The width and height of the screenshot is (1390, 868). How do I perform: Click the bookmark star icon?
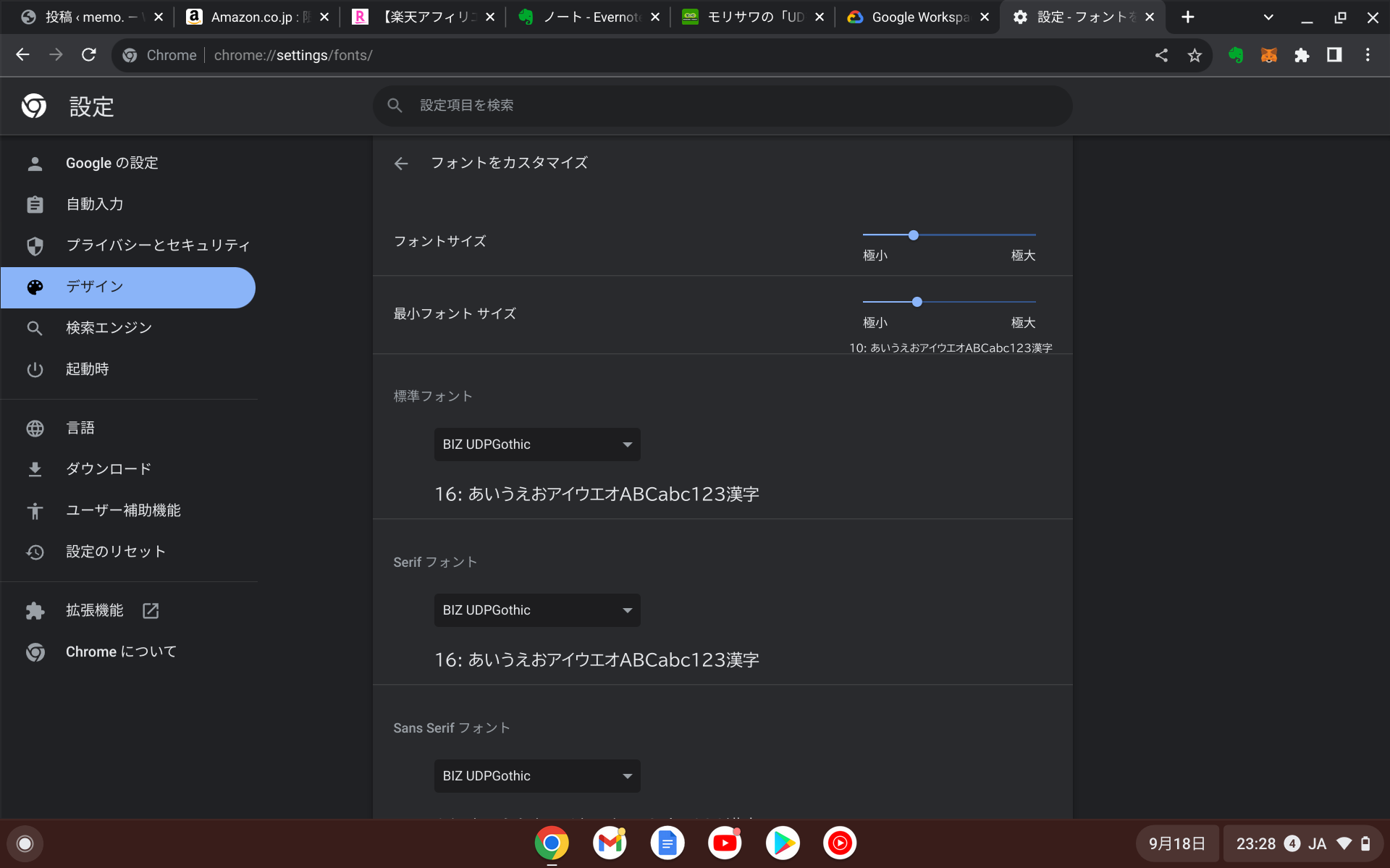[x=1195, y=54]
